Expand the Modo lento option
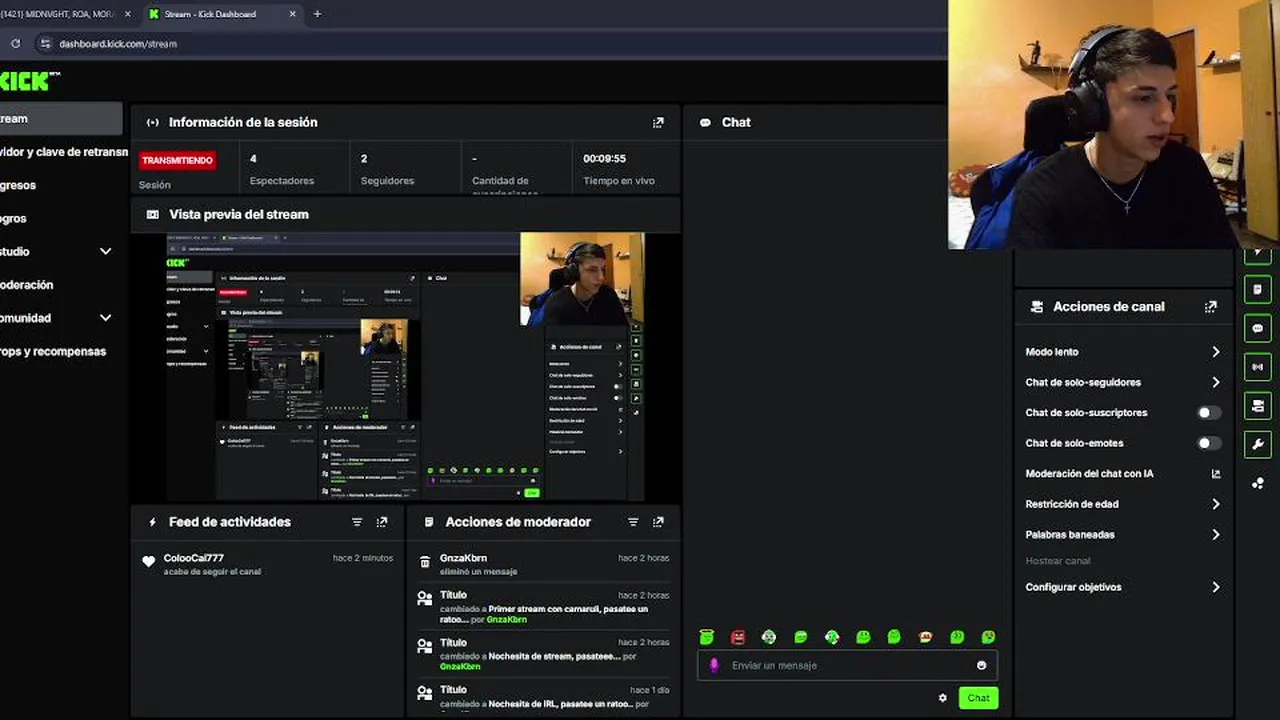Image resolution: width=1280 pixels, height=720 pixels. [x=1216, y=352]
